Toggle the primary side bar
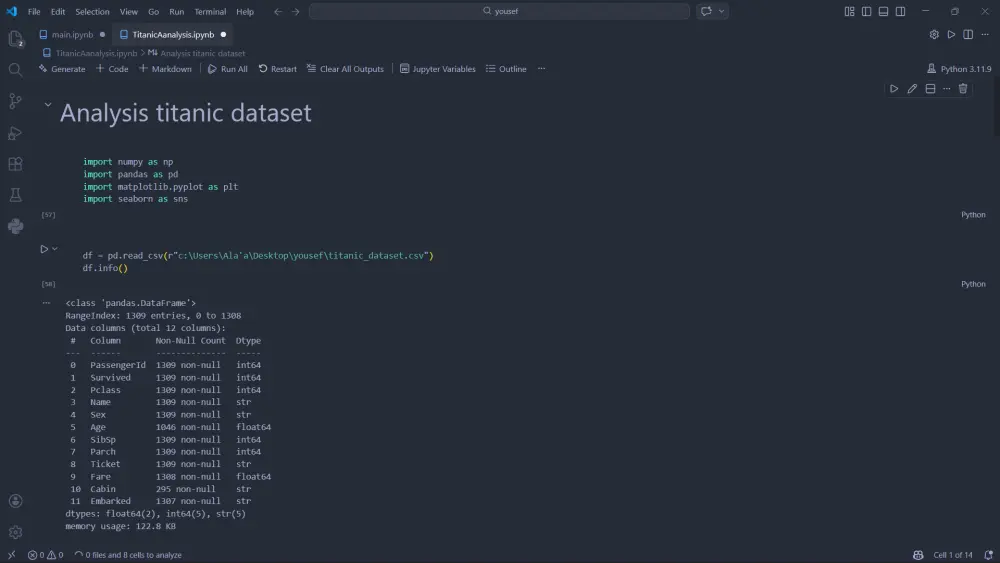Screen dimensions: 1000x563 click(866, 11)
